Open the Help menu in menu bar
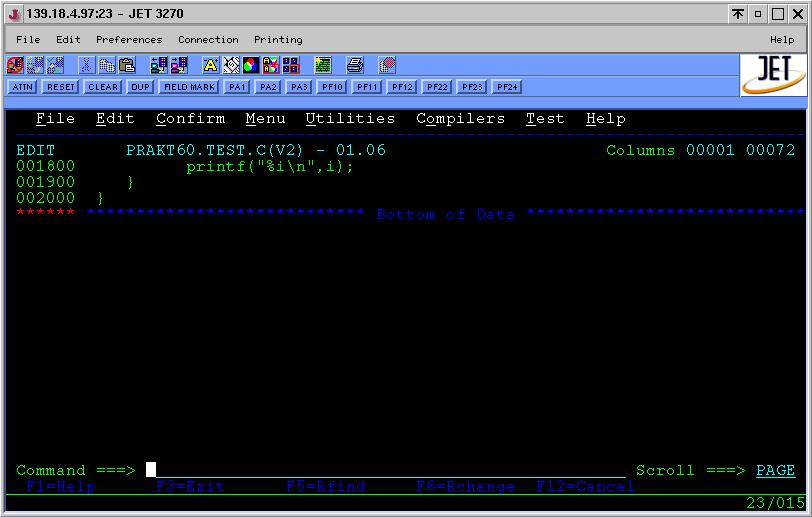This screenshot has width=812, height=517. coord(782,40)
